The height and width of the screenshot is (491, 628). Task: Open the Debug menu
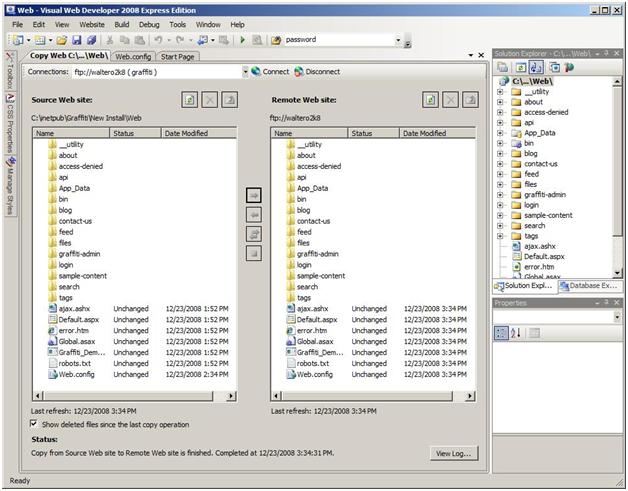click(x=149, y=24)
